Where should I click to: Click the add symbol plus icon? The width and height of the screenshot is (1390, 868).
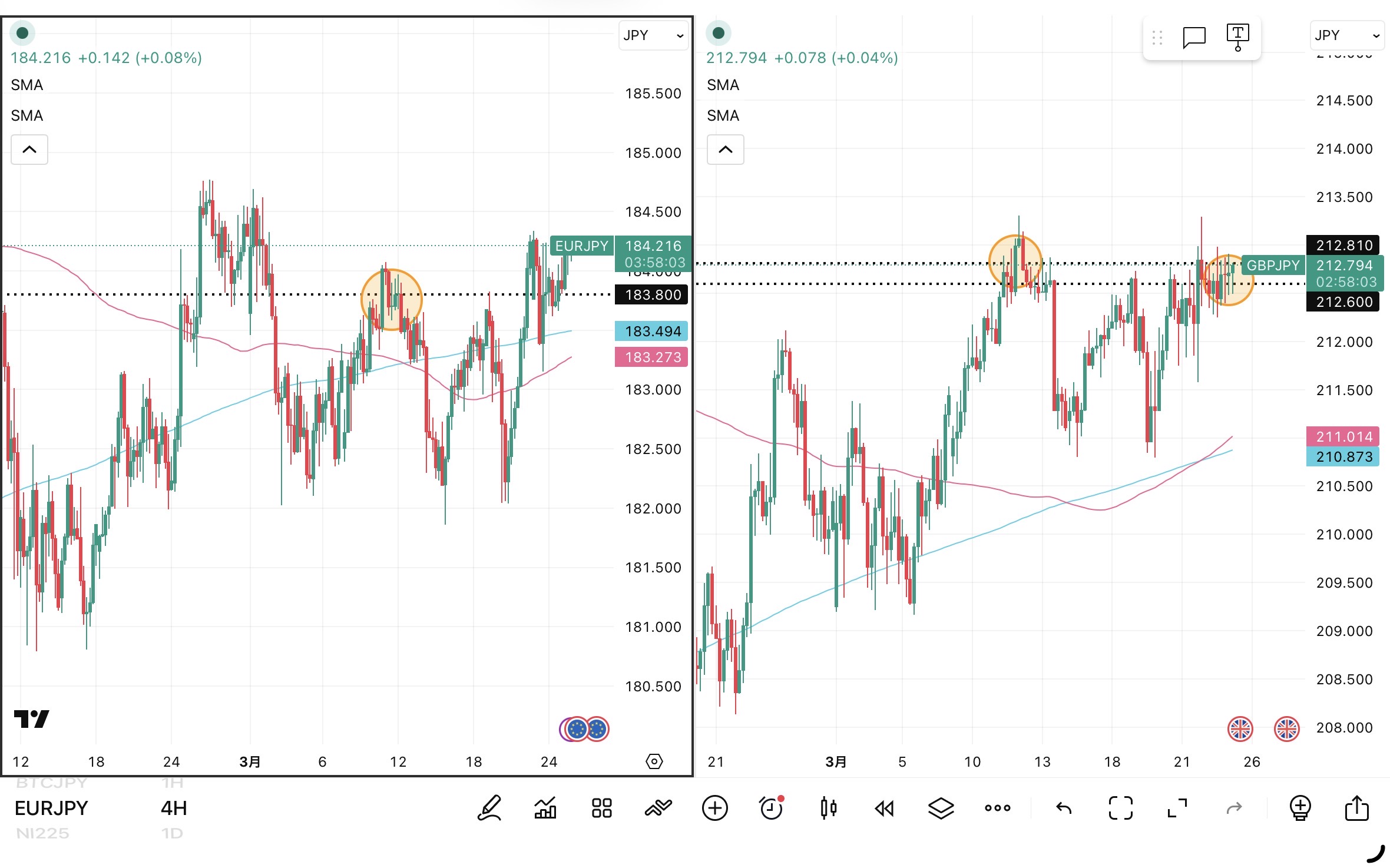[x=714, y=808]
